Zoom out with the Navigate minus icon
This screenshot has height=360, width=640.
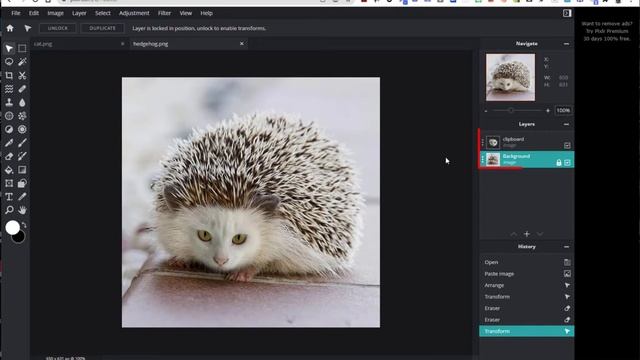[x=486, y=111]
